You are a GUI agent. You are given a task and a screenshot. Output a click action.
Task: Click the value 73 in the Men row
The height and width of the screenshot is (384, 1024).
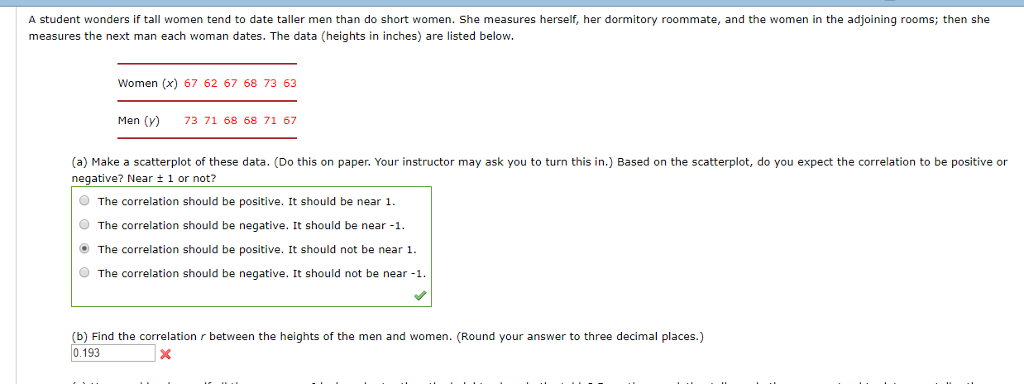(x=191, y=121)
